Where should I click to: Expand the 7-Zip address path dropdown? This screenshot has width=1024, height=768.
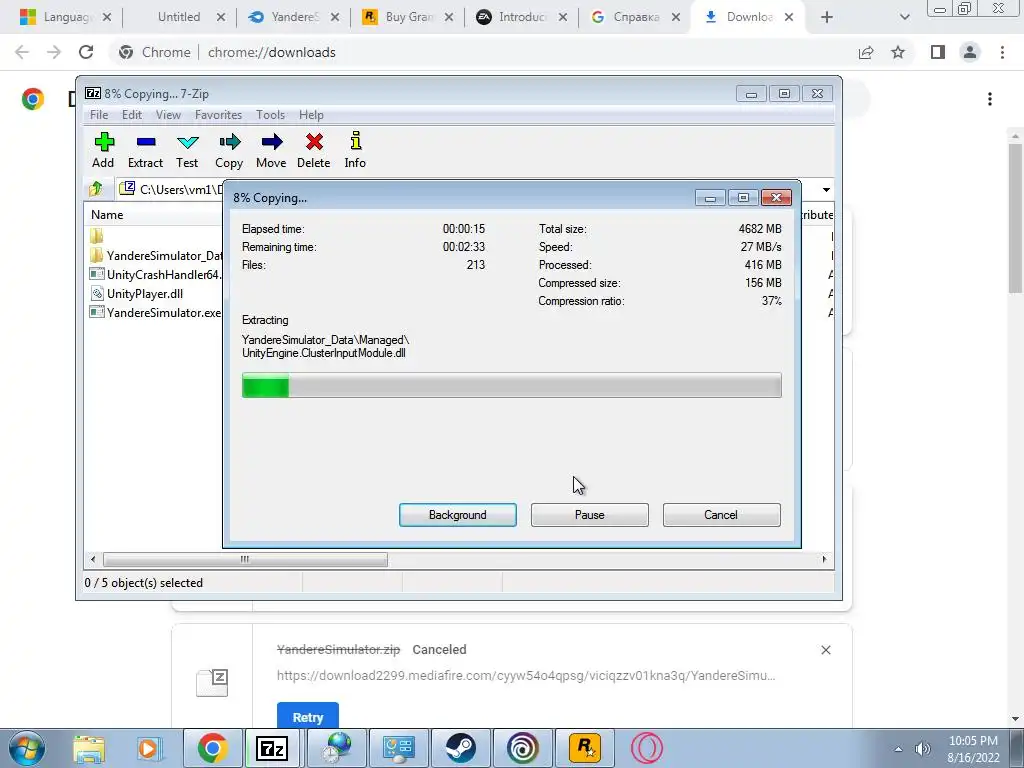click(826, 189)
